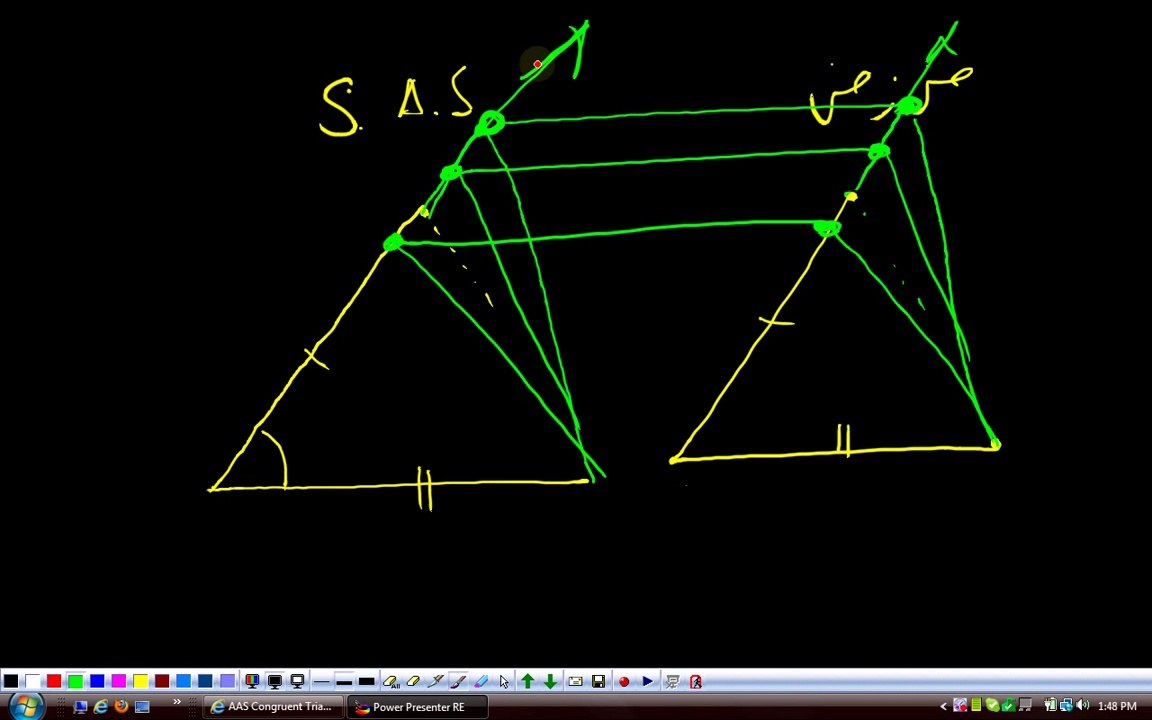Select the red pen color swatch
The height and width of the screenshot is (720, 1152).
click(x=54, y=681)
